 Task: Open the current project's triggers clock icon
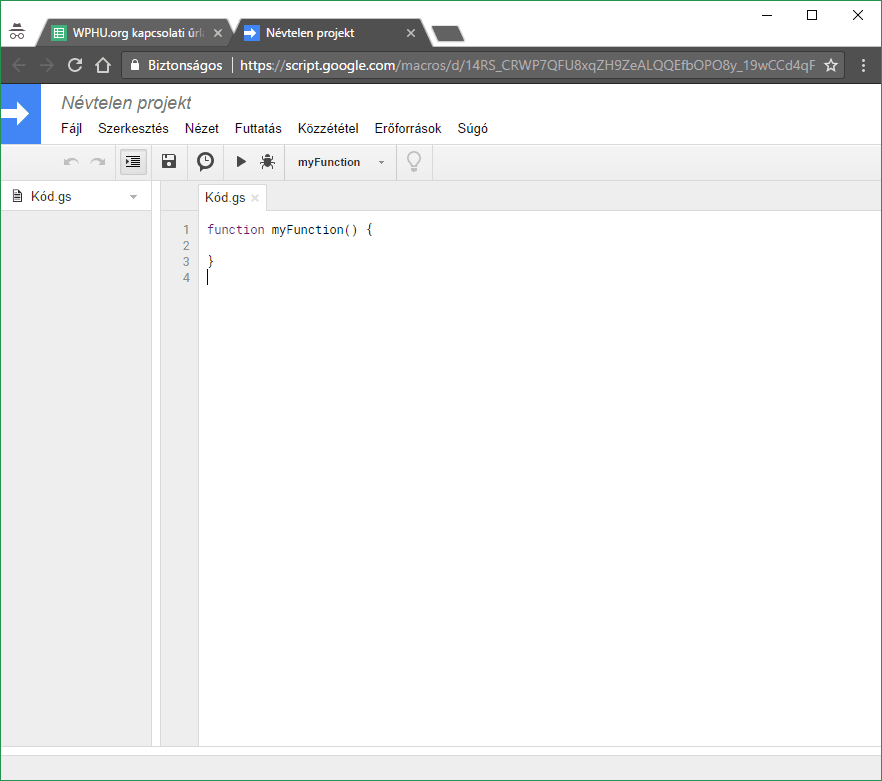click(x=205, y=162)
